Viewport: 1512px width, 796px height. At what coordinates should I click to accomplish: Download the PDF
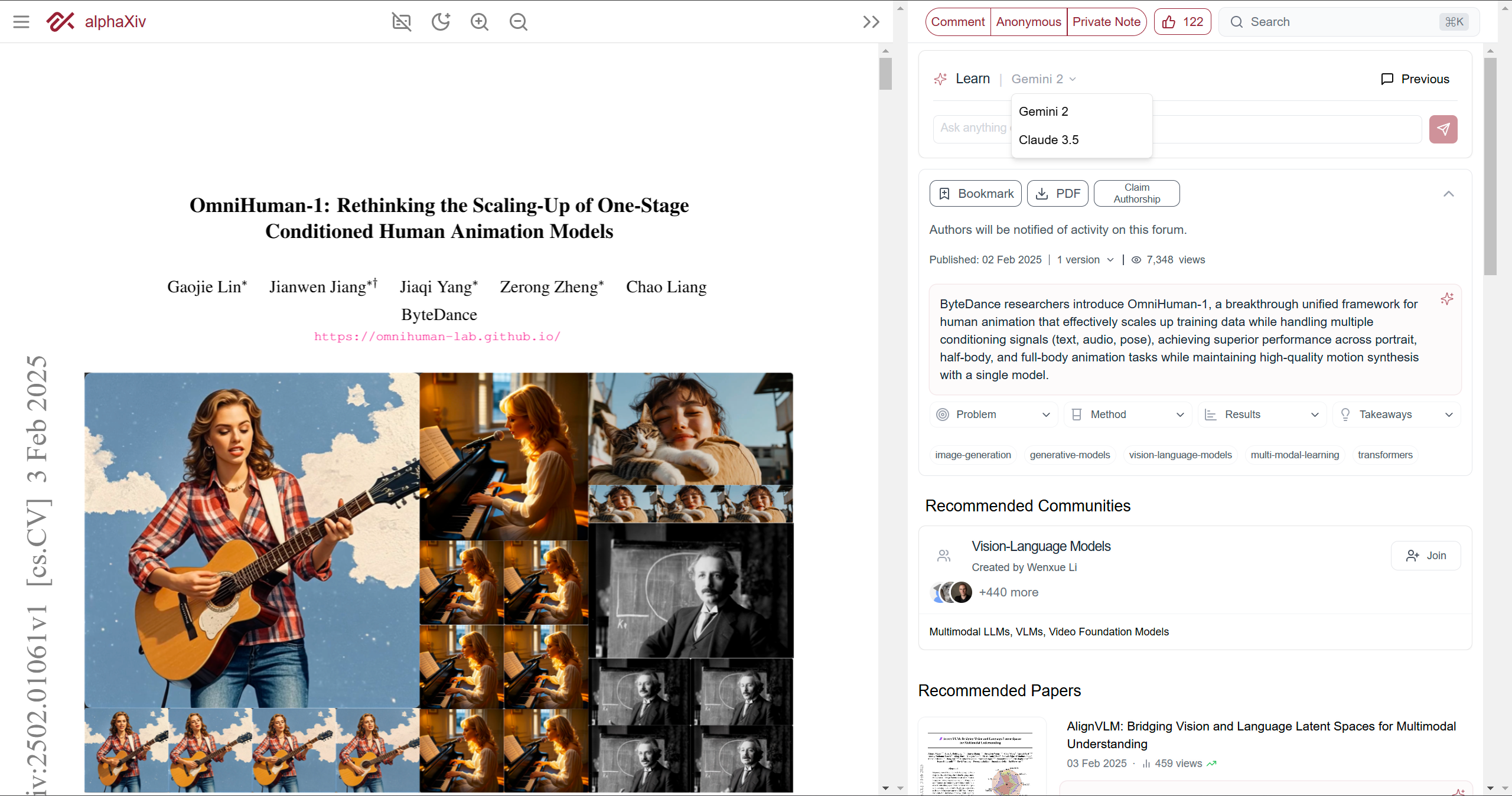[1057, 194]
